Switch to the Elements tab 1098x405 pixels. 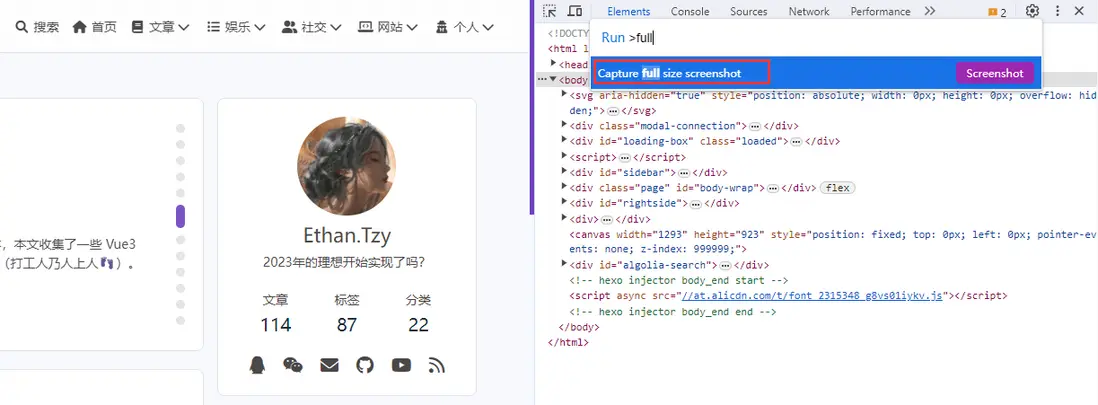point(628,11)
